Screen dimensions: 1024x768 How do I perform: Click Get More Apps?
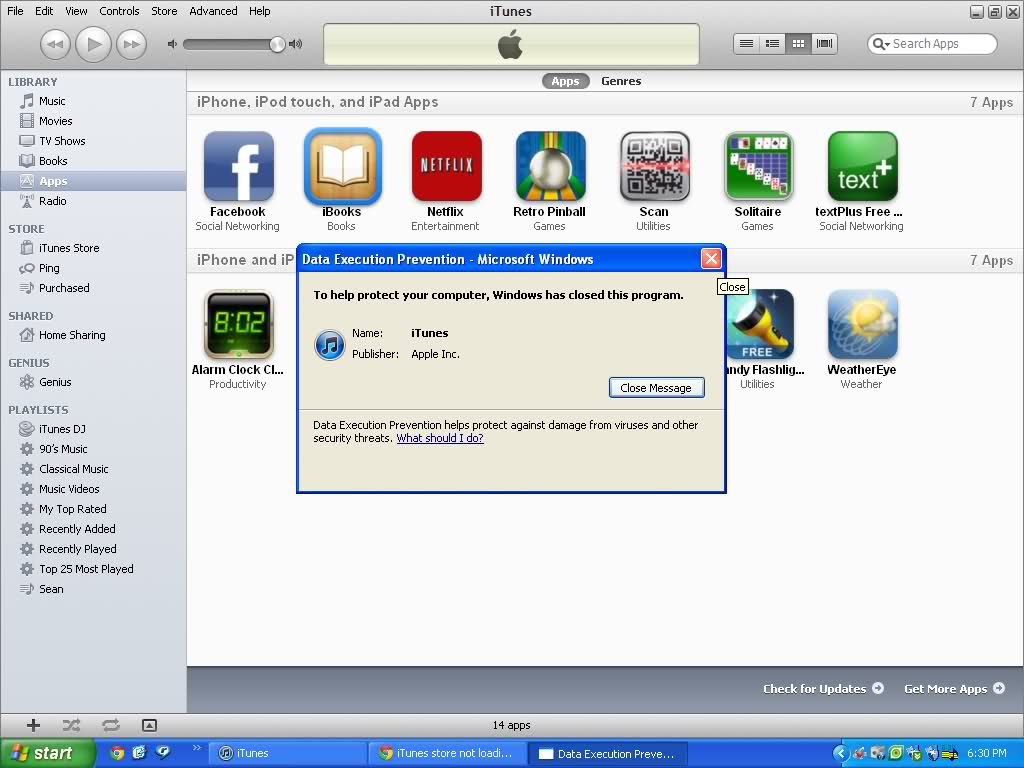pyautogui.click(x=954, y=688)
